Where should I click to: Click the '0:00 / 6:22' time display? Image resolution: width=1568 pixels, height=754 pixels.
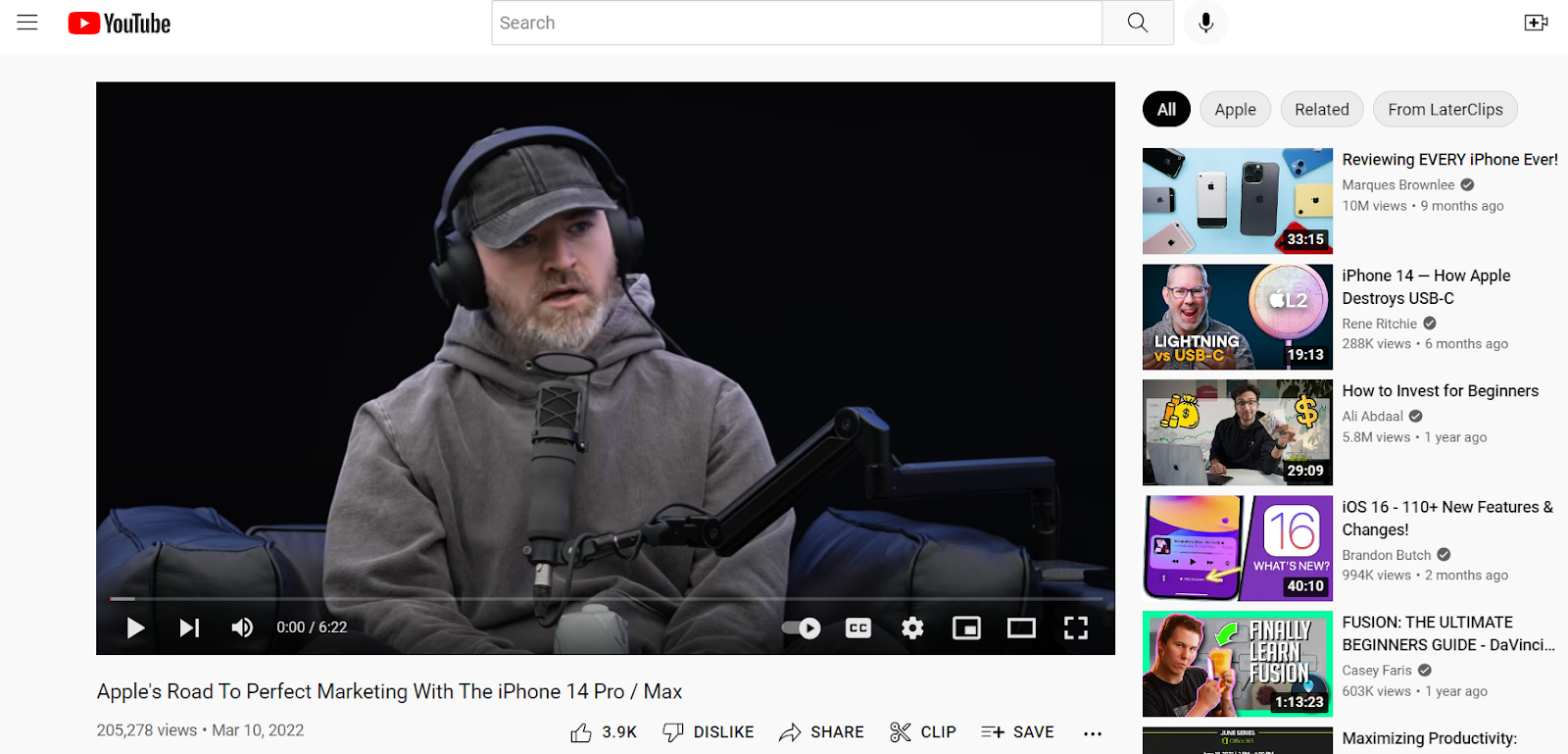click(x=312, y=628)
